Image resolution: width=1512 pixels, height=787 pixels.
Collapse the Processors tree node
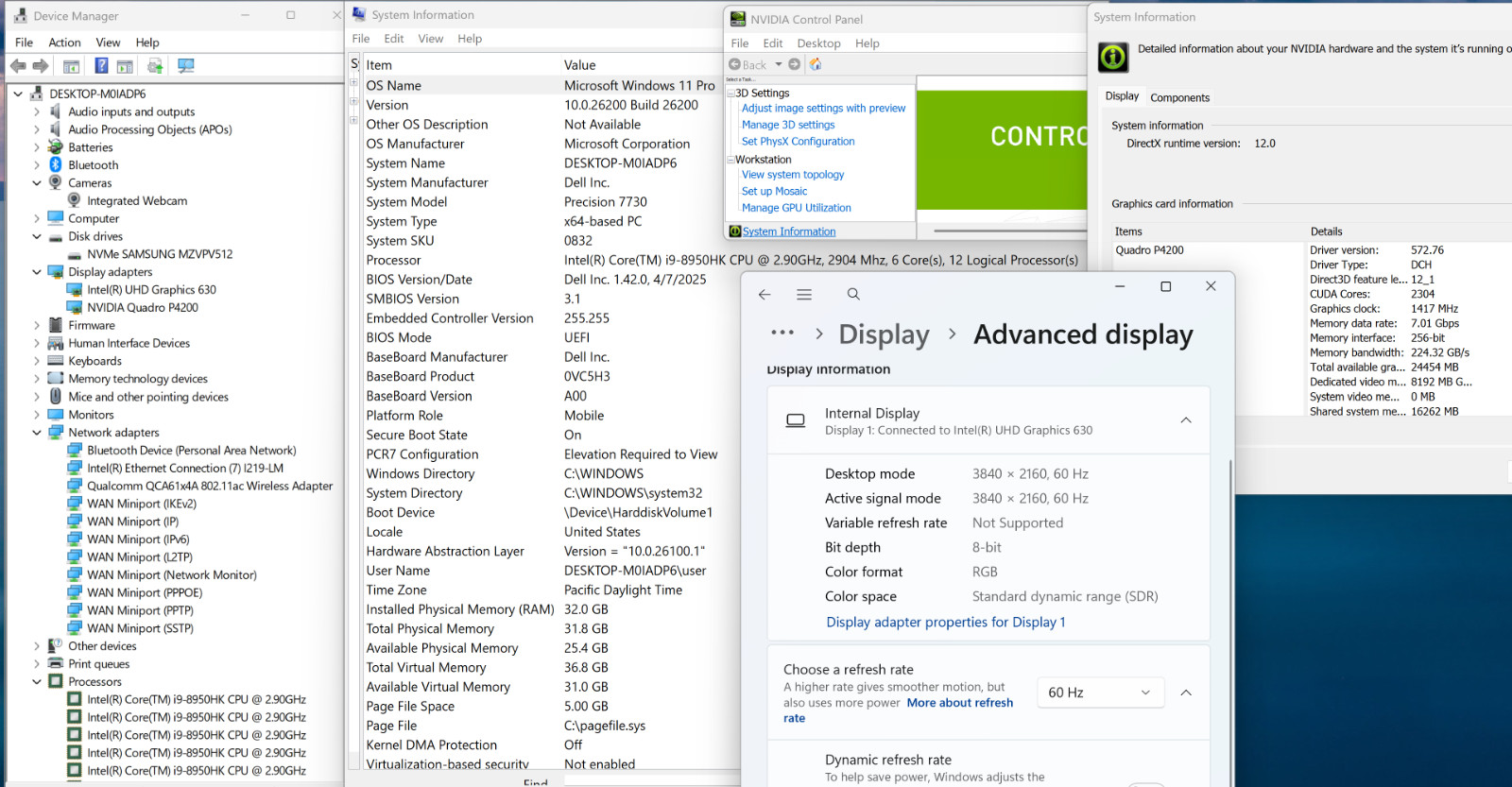point(37,681)
